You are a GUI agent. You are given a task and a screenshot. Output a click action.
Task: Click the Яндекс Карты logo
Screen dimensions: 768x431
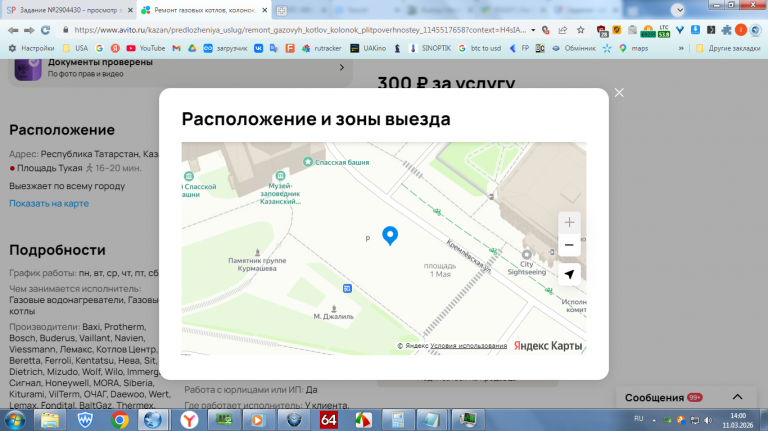pyautogui.click(x=548, y=346)
